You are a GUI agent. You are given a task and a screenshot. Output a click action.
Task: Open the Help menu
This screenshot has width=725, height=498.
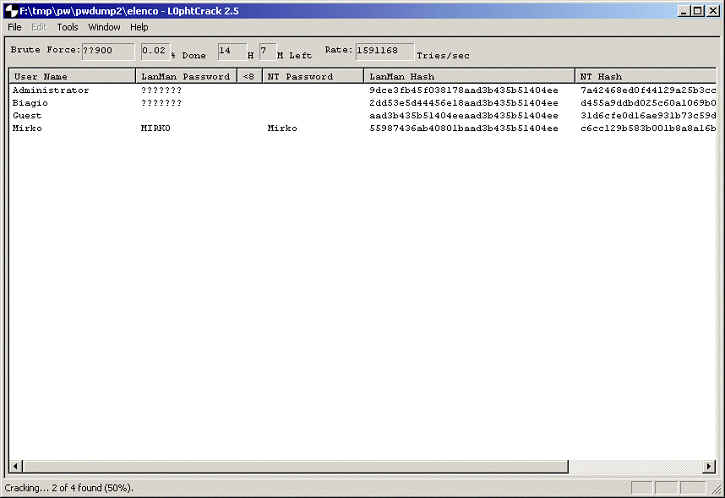(x=139, y=27)
